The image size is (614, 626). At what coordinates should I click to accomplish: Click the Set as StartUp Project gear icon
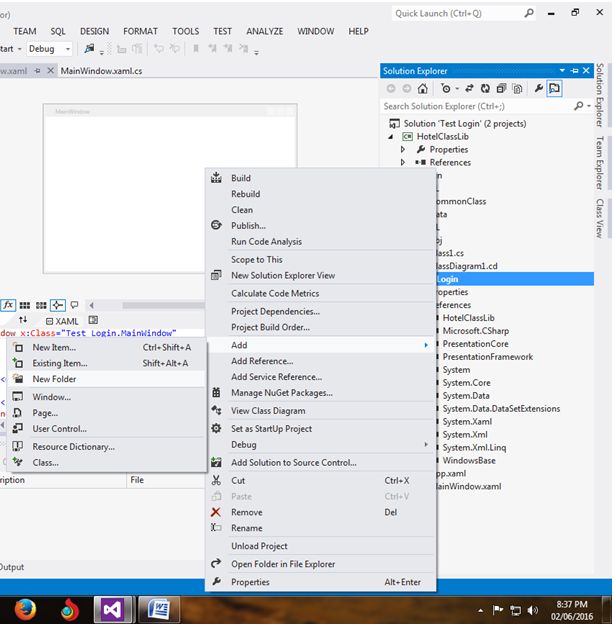pyautogui.click(x=216, y=428)
